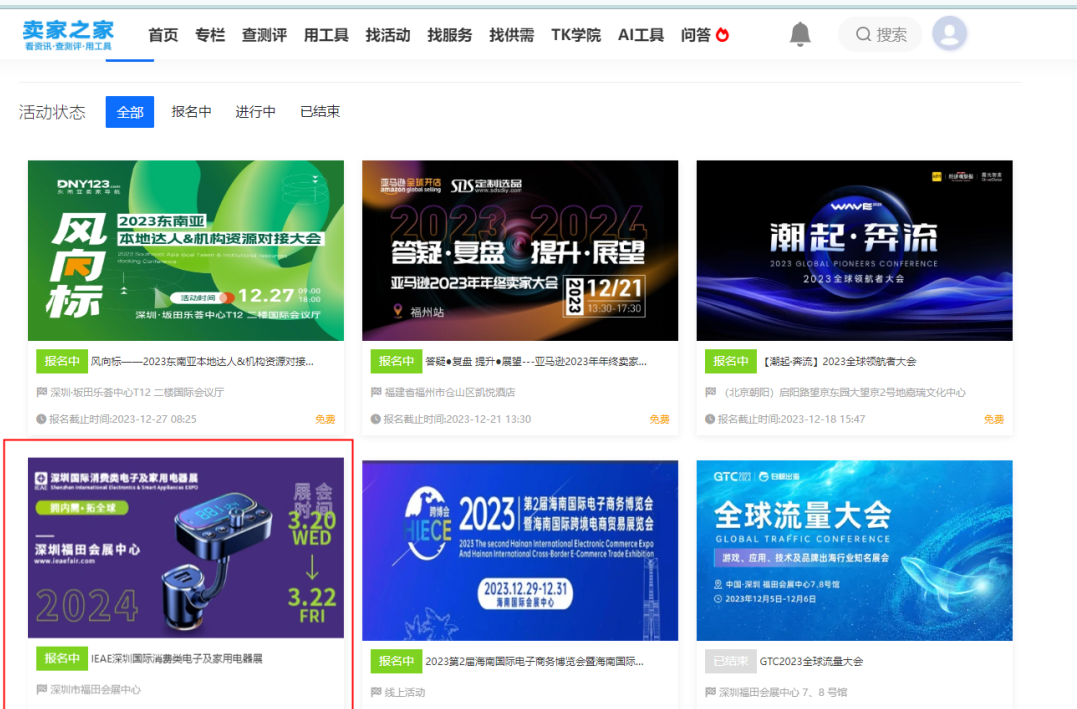This screenshot has width=1077, height=709.
Task: Filter activities by 进行中
Action: tap(255, 112)
